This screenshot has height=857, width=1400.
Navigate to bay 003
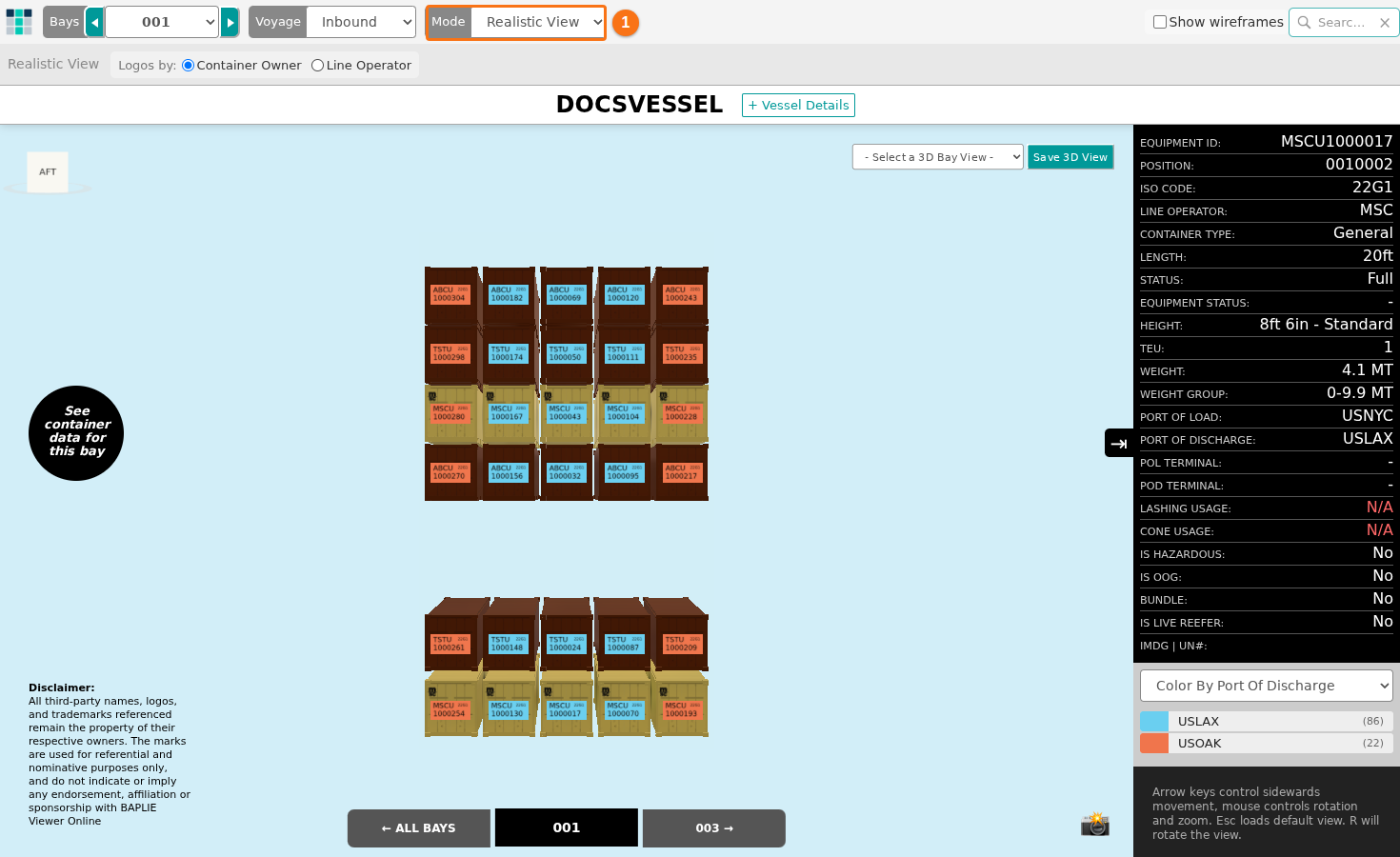(x=714, y=828)
